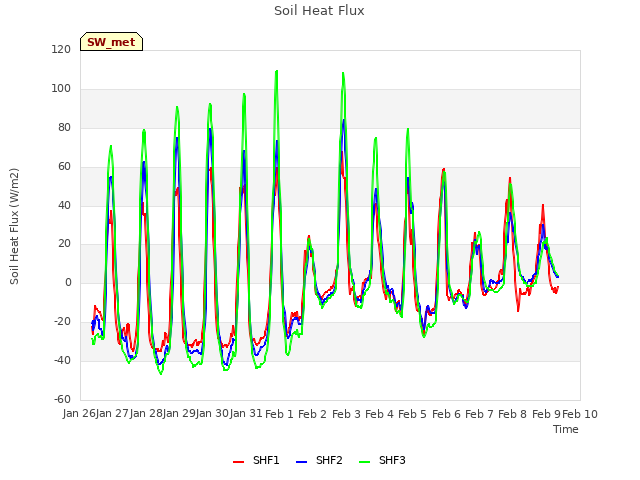Image resolution: width=640 pixels, height=480 pixels.
Task: Click the -20 y-axis tick label
Action: pos(62,322)
